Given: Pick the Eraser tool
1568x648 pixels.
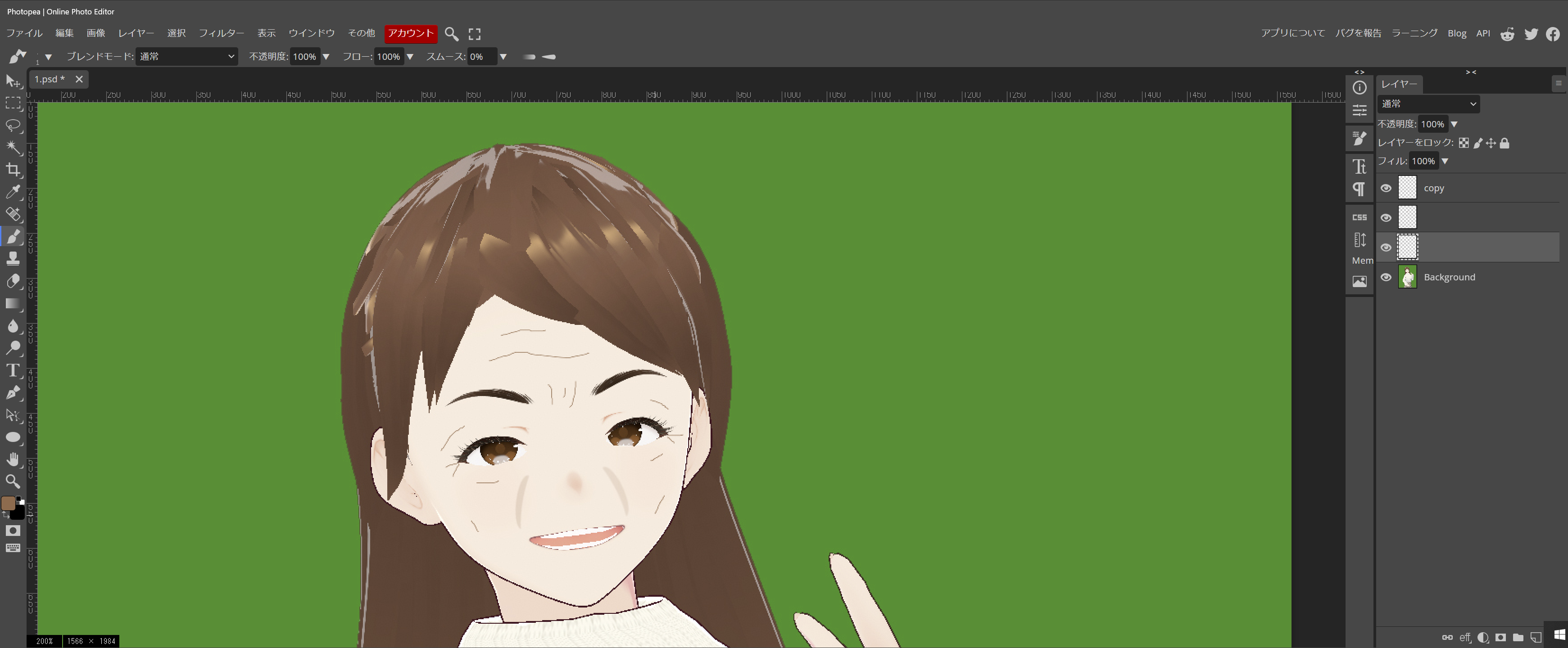Looking at the screenshot, I should (x=14, y=281).
